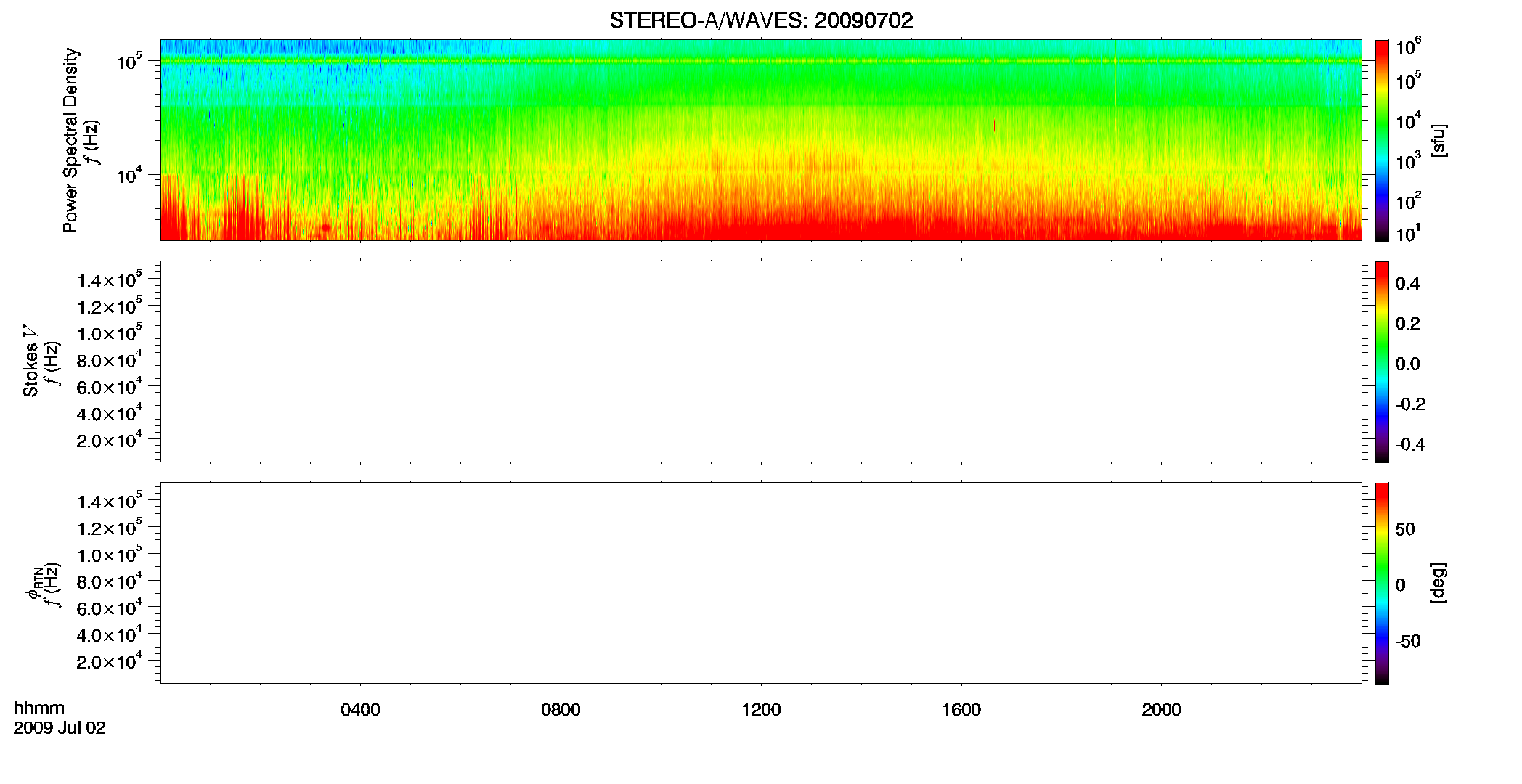The width and height of the screenshot is (1522, 784).
Task: Click the Stokes V axis label
Action: [x=30, y=360]
